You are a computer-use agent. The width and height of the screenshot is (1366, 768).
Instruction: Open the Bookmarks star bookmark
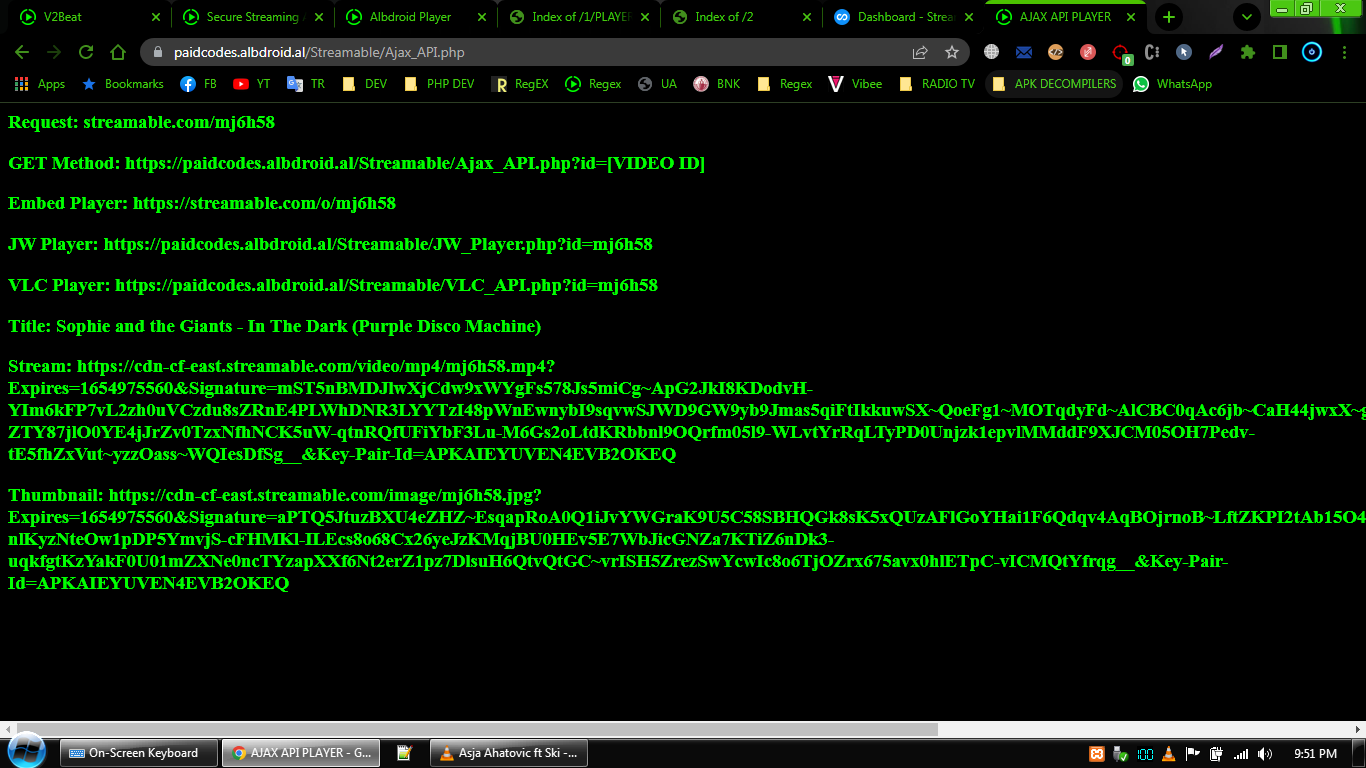point(122,84)
